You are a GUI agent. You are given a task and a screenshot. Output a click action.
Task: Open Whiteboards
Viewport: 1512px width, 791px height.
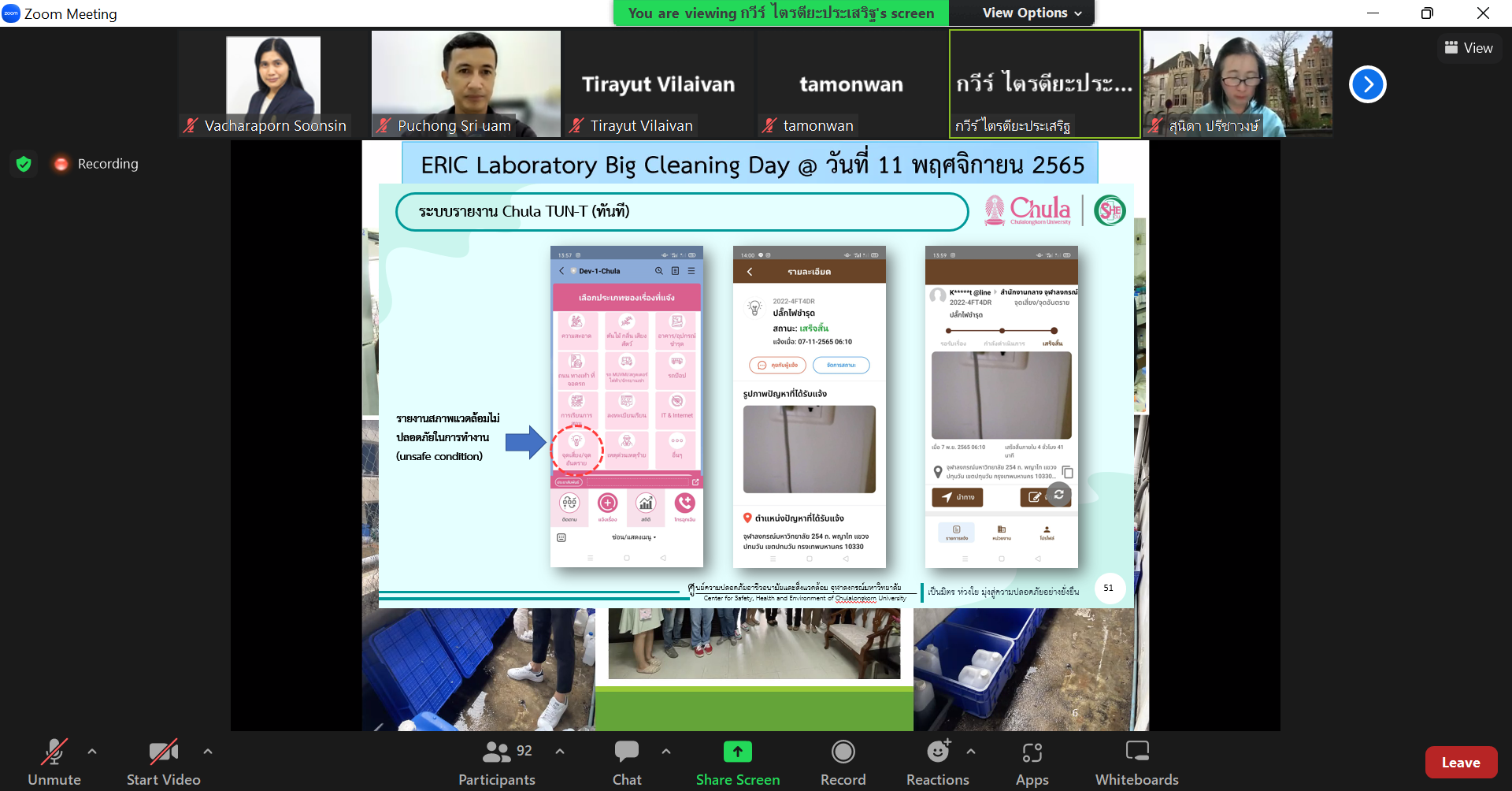click(x=1136, y=762)
